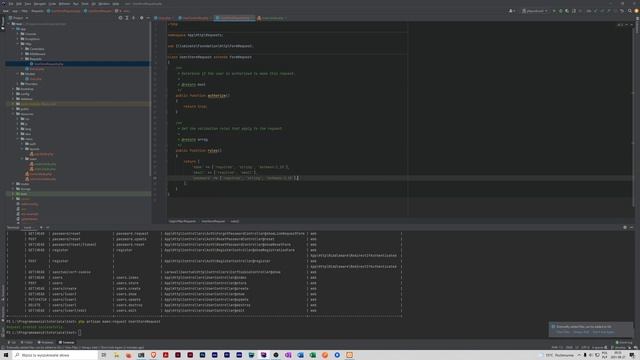
Task: Click the Search Everywhere magnifier icon
Action: [x=630, y=11]
